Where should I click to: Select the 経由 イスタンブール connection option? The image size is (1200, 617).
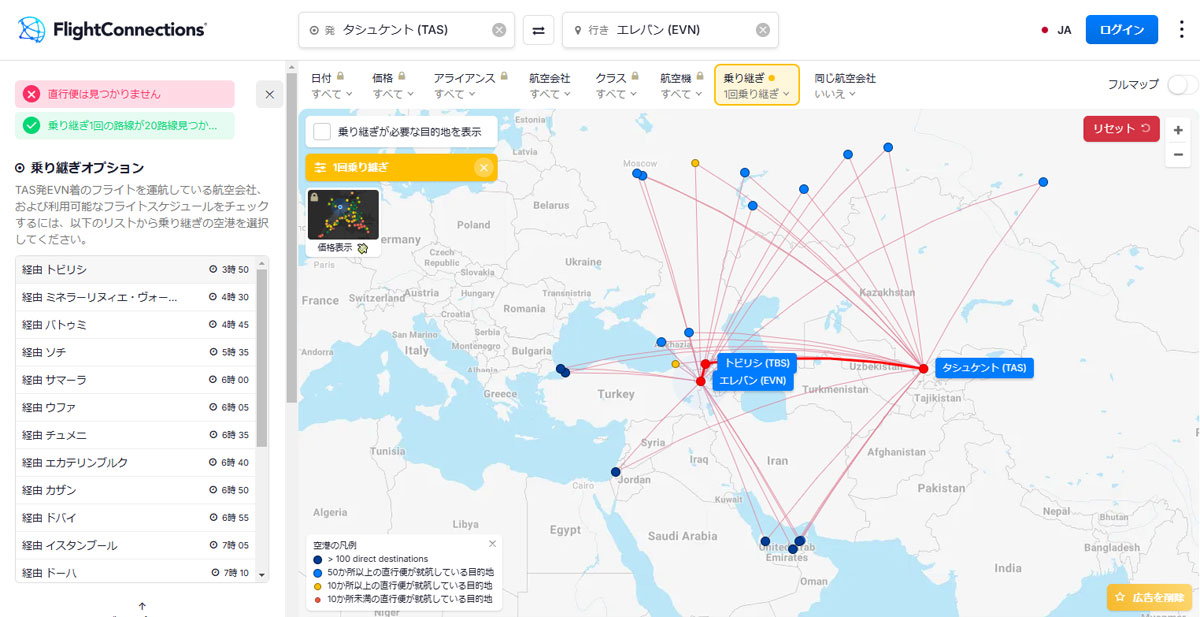(136, 545)
